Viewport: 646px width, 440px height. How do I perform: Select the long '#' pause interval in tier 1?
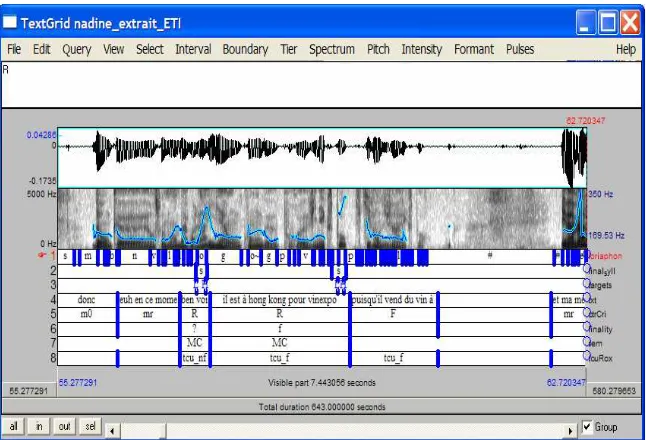pos(490,256)
